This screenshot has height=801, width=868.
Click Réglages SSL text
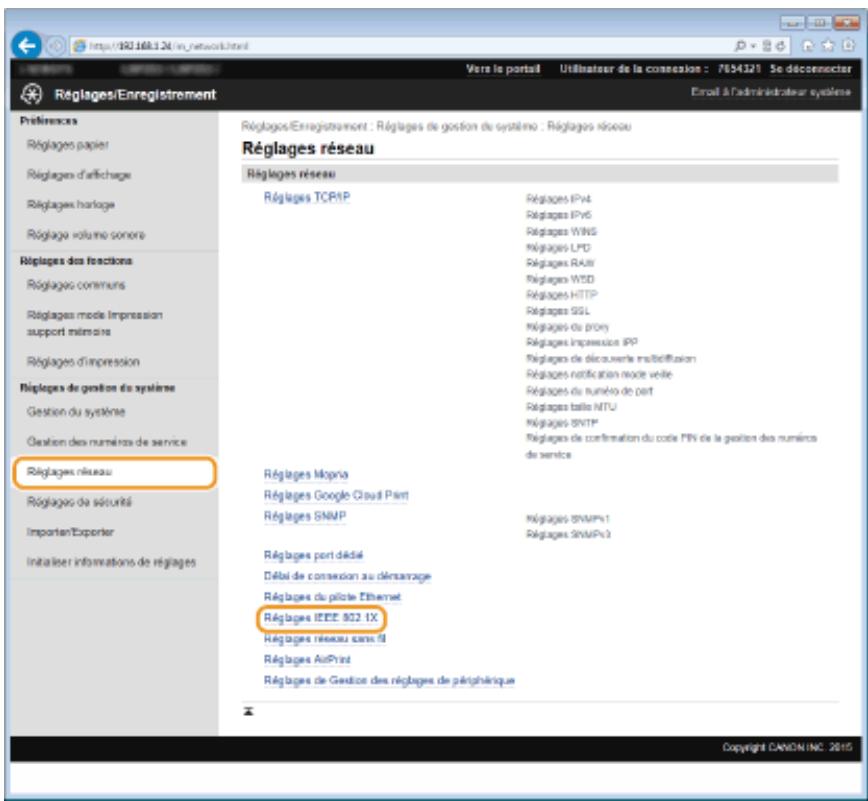tap(557, 311)
